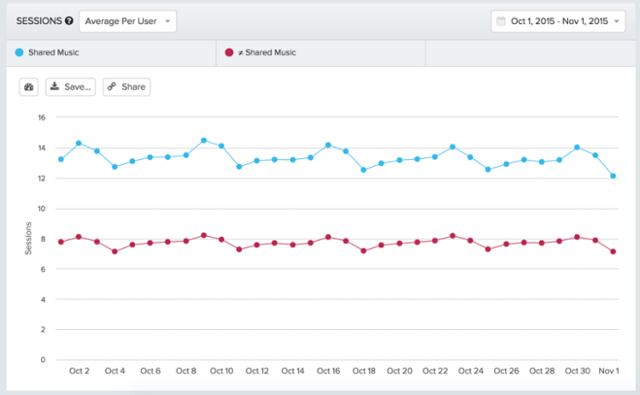Screen dimensions: 640x395
Task: Open the Average Per User dropdown
Action: click(128, 21)
